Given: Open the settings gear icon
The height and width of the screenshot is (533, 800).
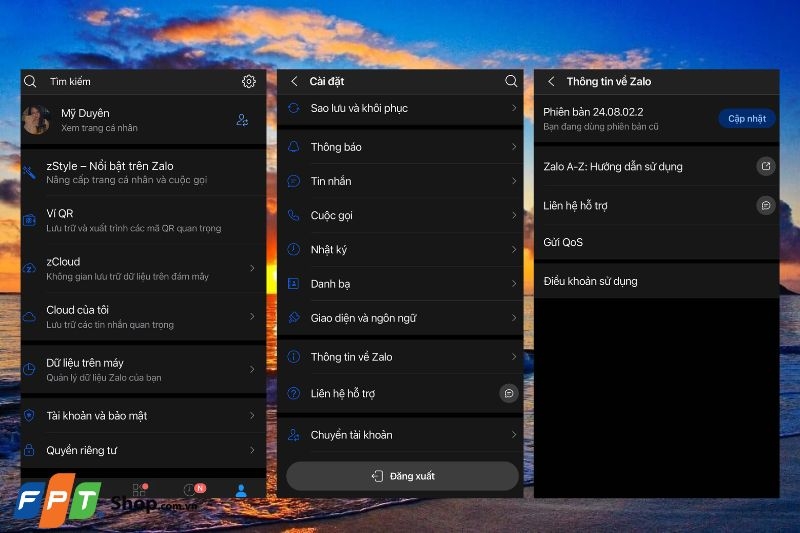Looking at the screenshot, I should (x=249, y=82).
